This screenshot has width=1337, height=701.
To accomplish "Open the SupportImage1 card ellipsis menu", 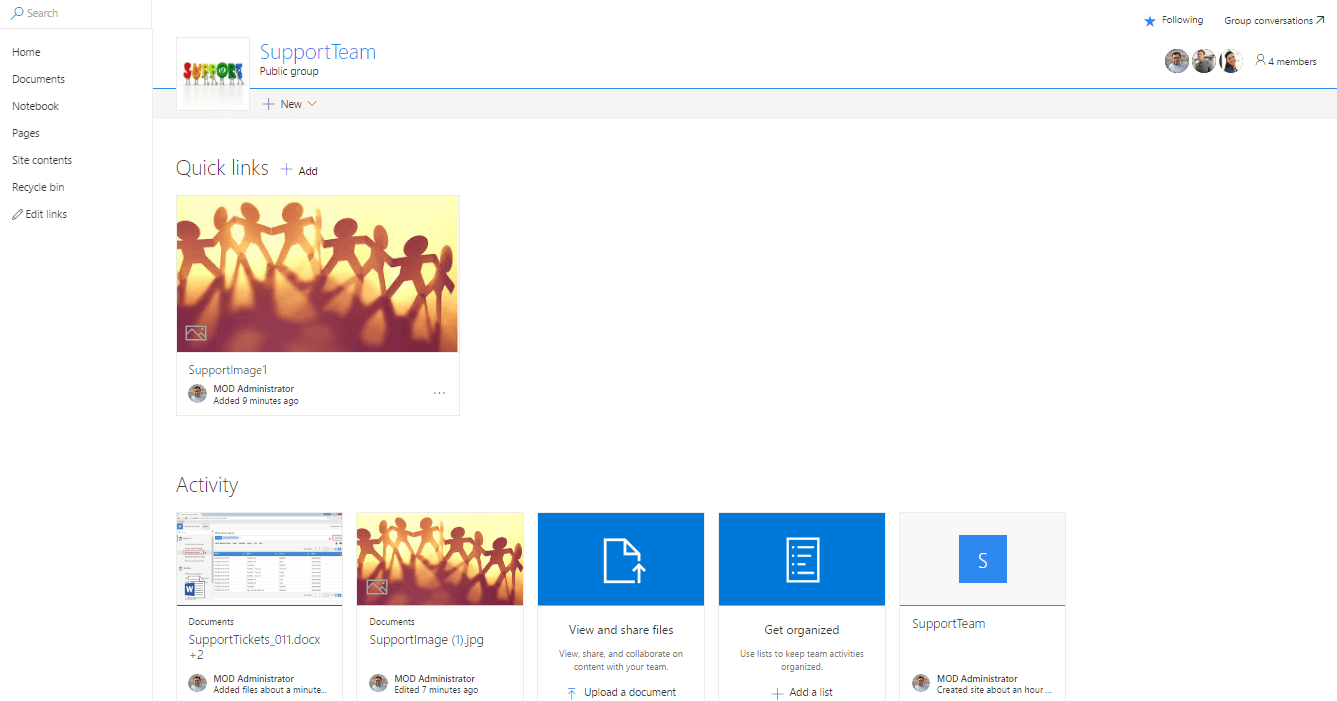I will click(x=439, y=393).
